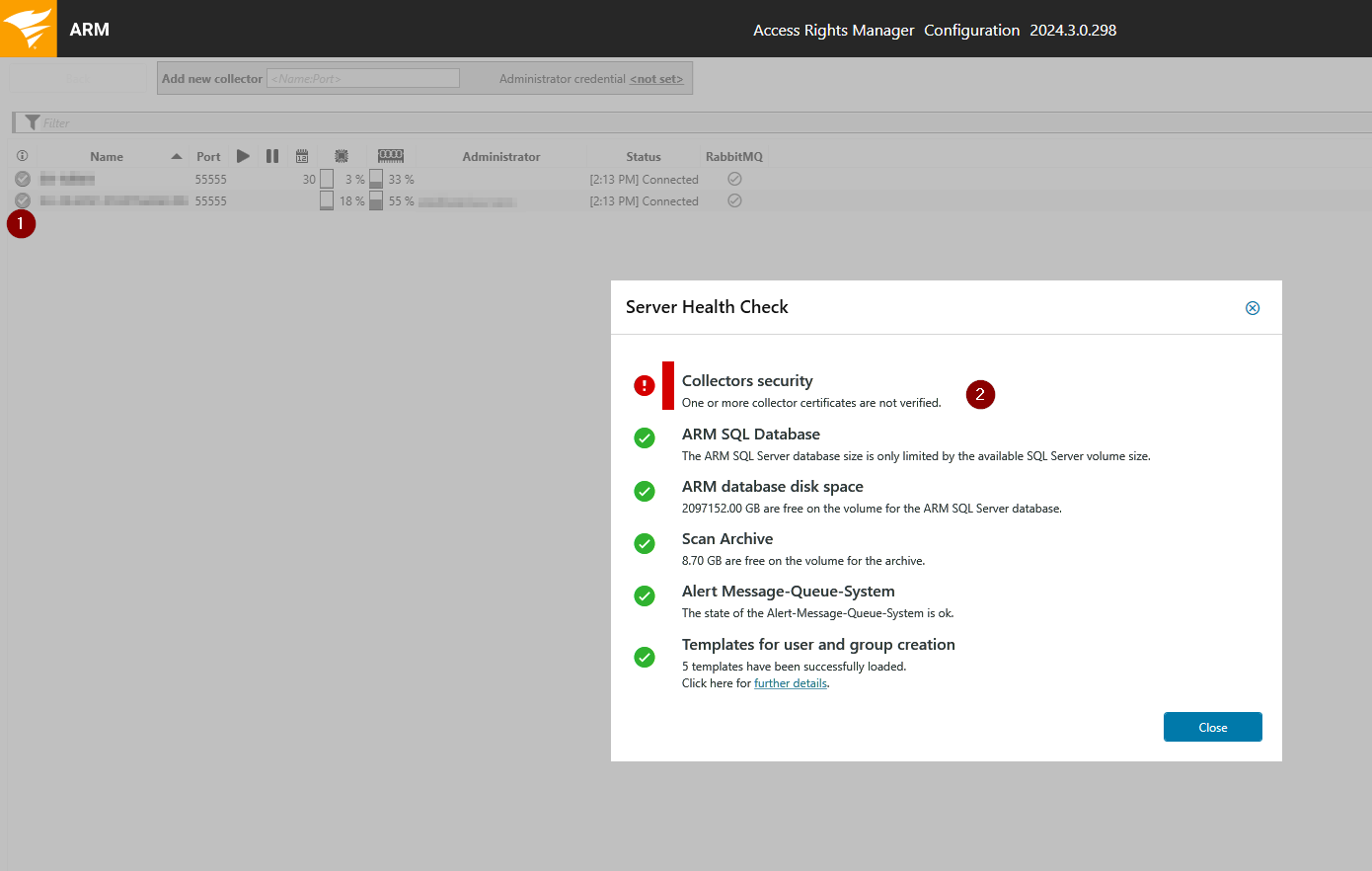Image resolution: width=1372 pixels, height=871 pixels.
Task: Click the paused column header icon
Action: 272,156
